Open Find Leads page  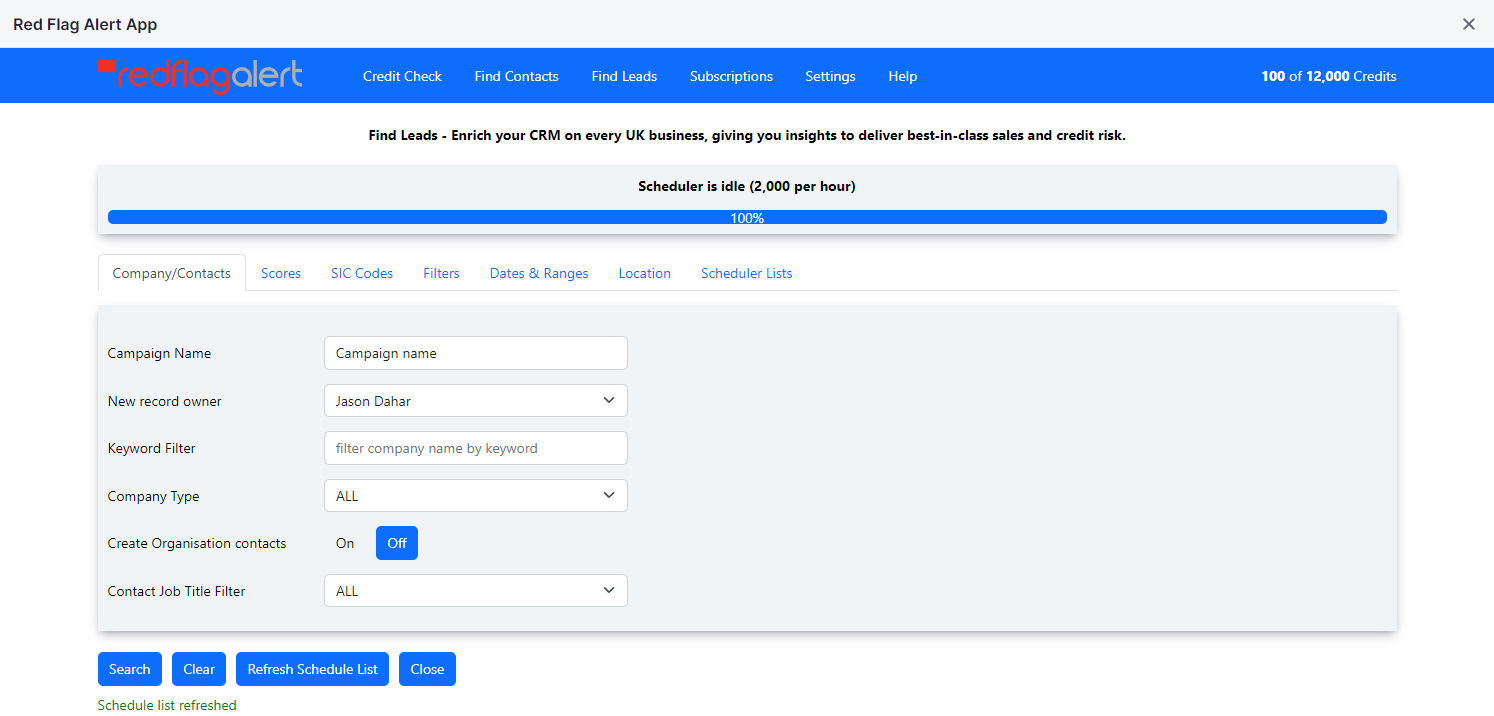(x=624, y=76)
